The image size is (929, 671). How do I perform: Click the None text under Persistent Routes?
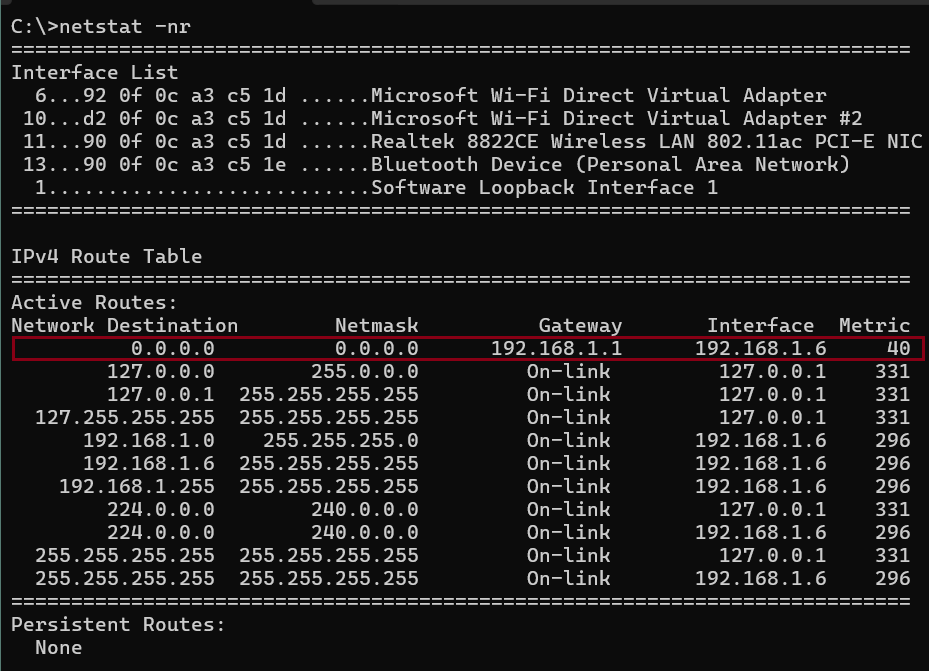click(58, 647)
